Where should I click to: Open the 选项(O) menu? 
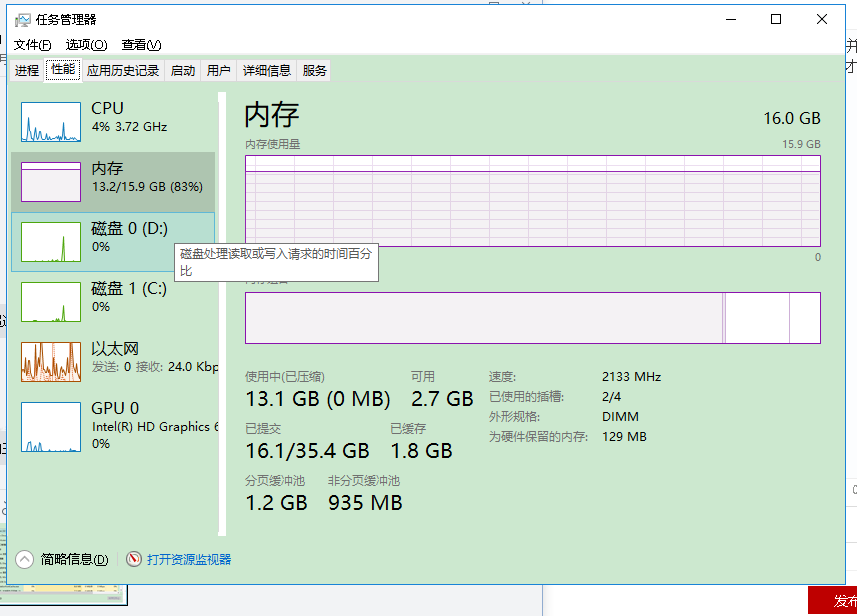click(86, 45)
